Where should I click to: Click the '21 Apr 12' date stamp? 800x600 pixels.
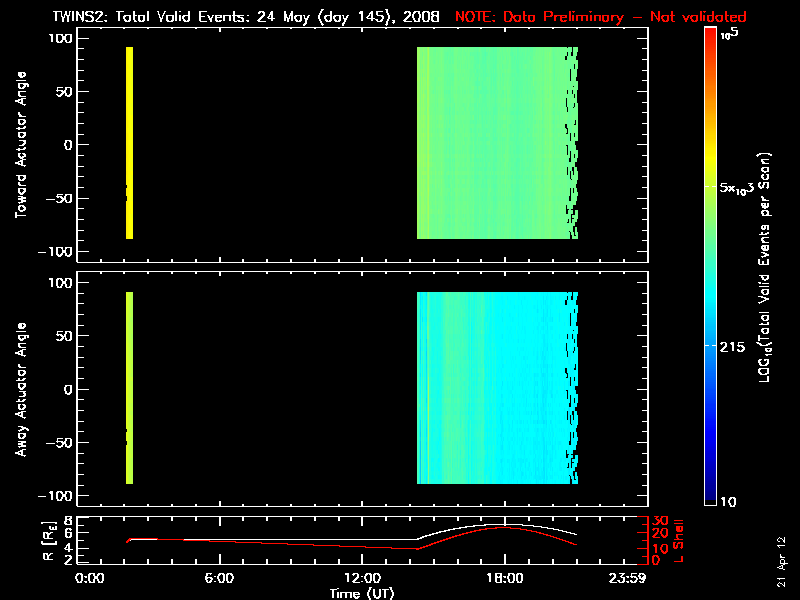(x=782, y=562)
